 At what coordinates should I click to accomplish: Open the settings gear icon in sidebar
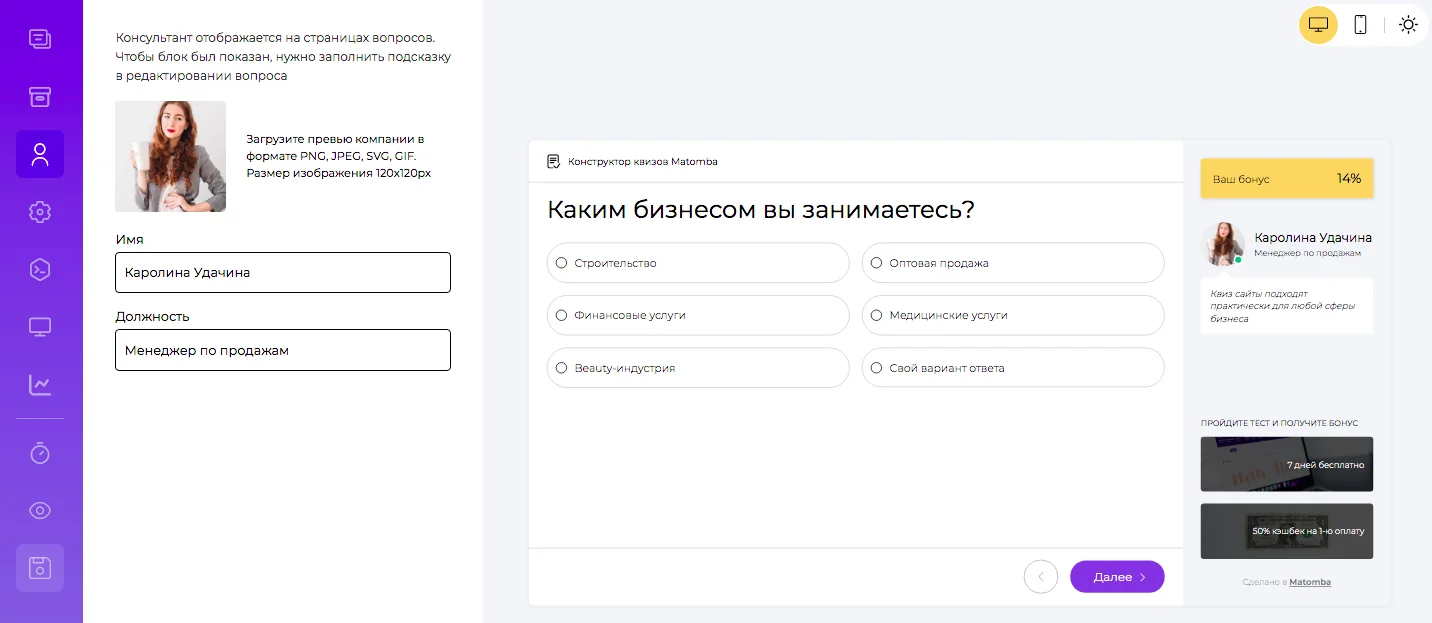click(40, 212)
